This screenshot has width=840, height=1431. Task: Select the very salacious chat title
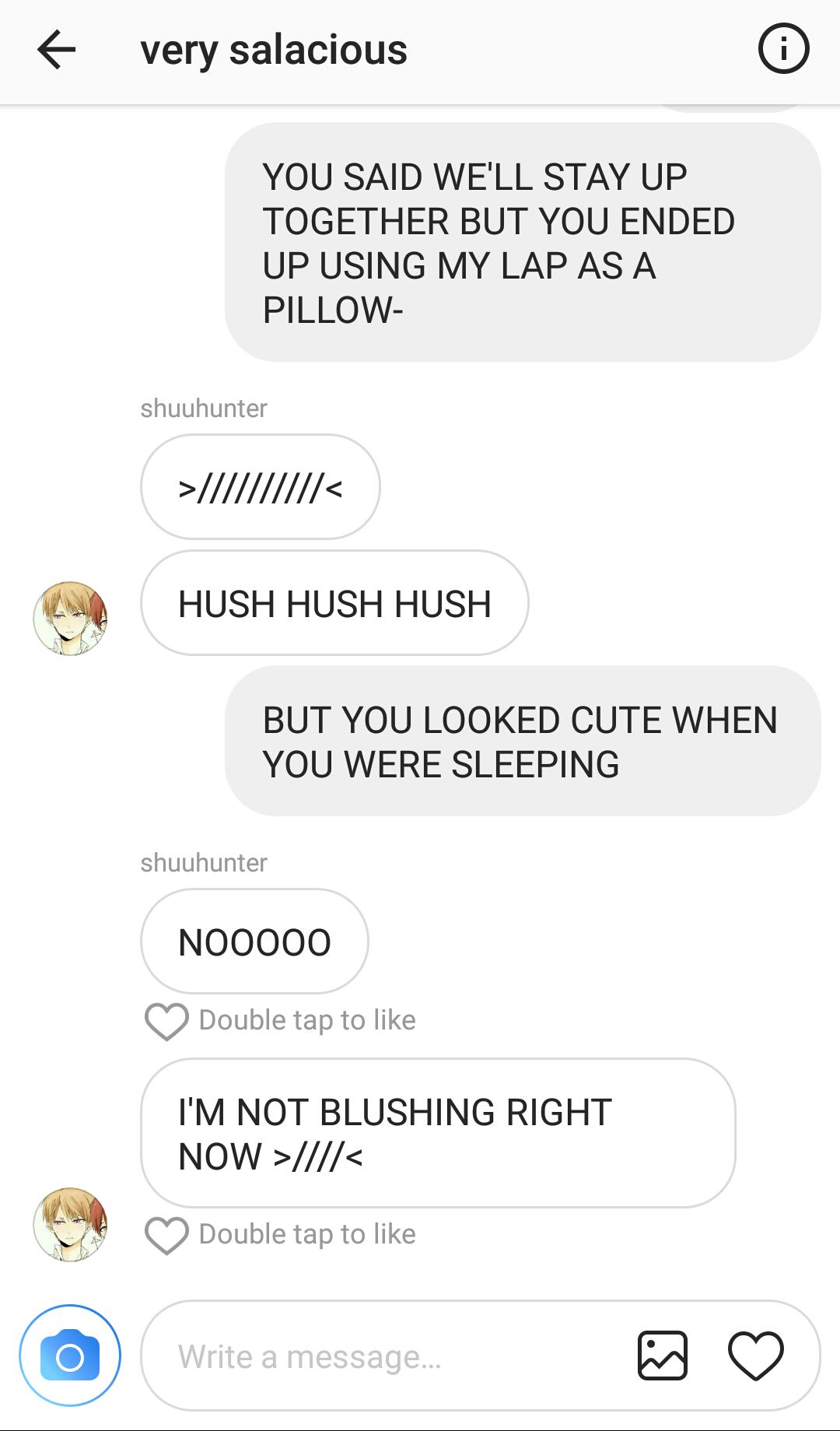point(274,50)
